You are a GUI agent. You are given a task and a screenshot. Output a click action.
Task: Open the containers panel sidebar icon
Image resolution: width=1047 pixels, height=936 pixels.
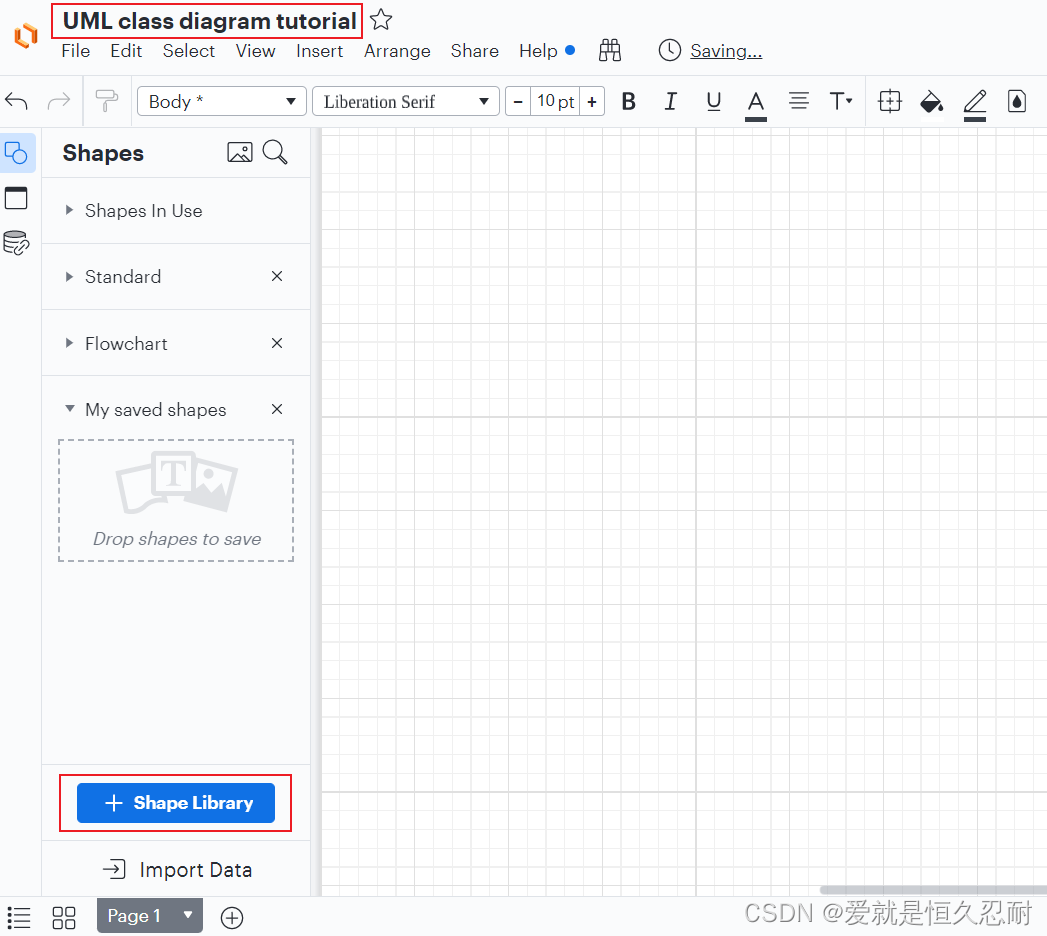pyautogui.click(x=16, y=198)
